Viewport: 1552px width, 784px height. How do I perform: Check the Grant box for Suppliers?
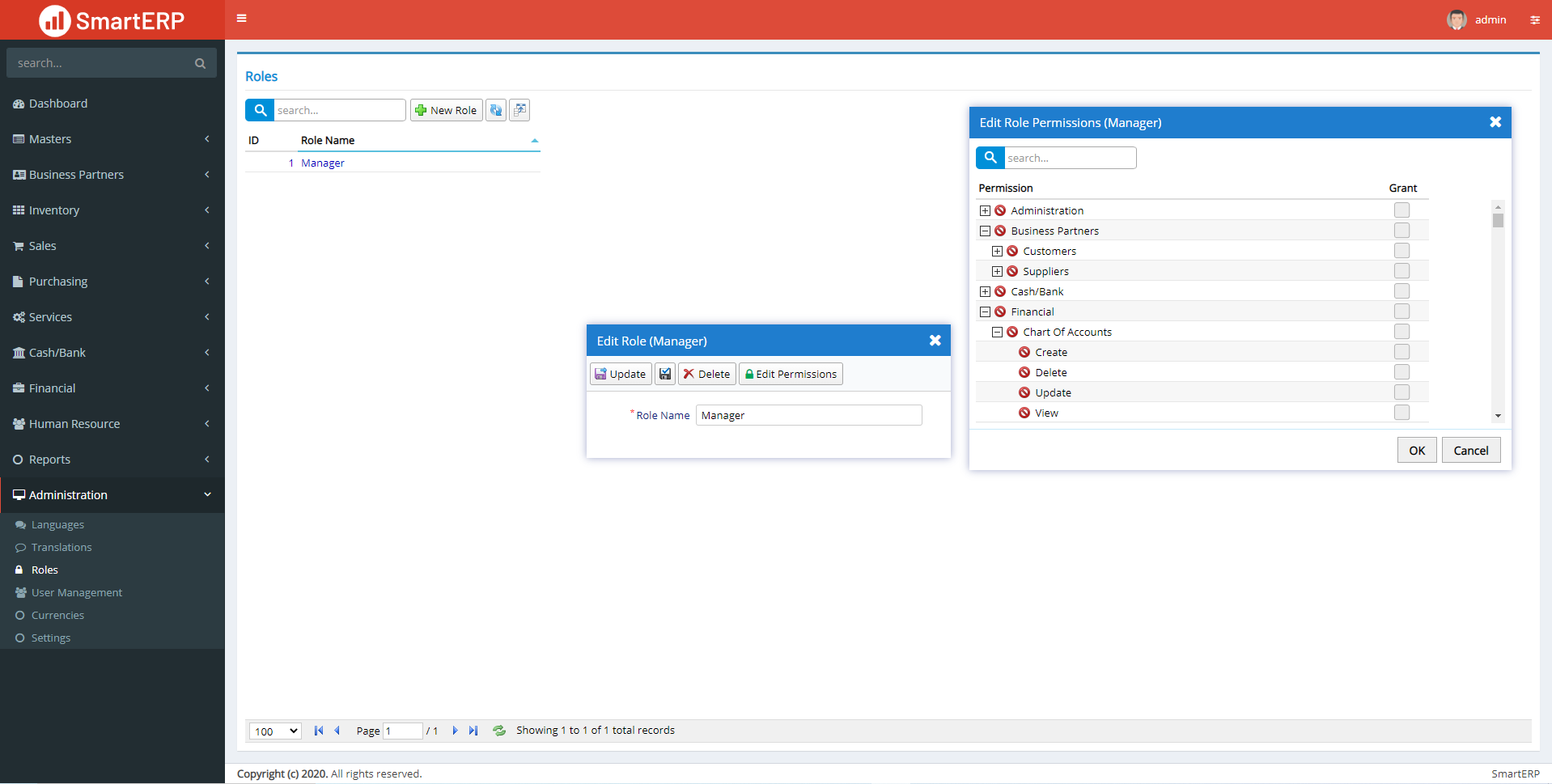1401,271
